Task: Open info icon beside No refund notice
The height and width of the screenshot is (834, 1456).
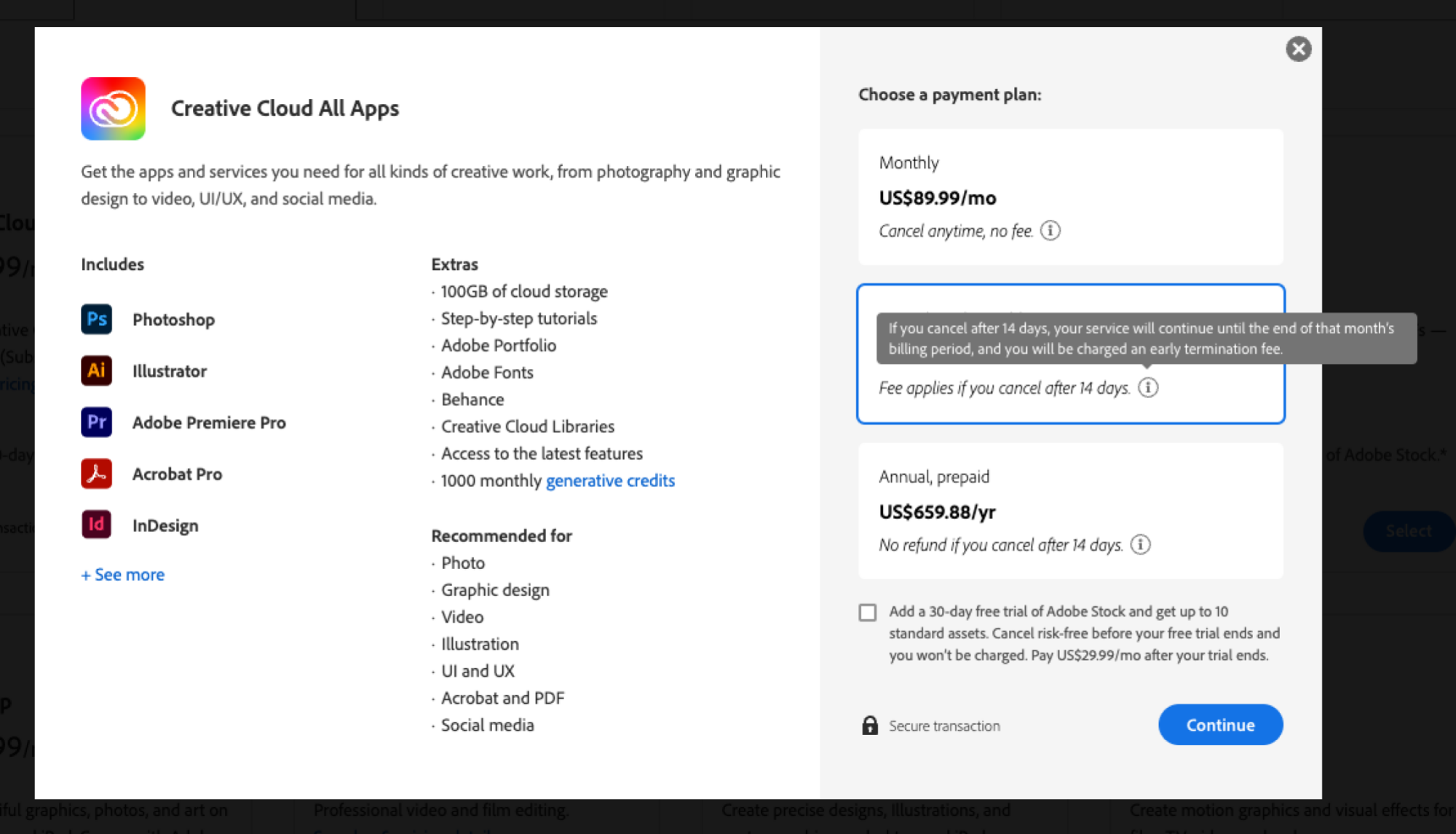Action: pos(1141,544)
